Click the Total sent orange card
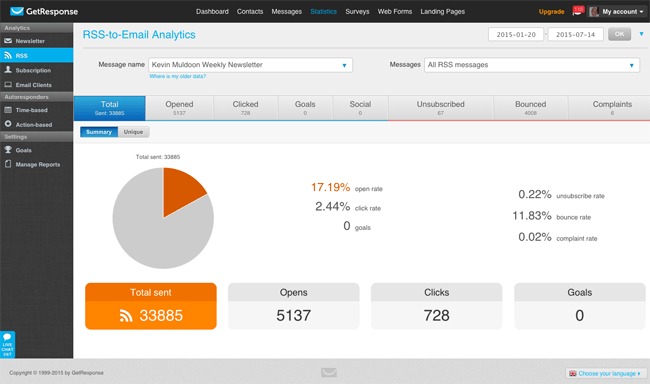The image size is (650, 384). click(151, 306)
